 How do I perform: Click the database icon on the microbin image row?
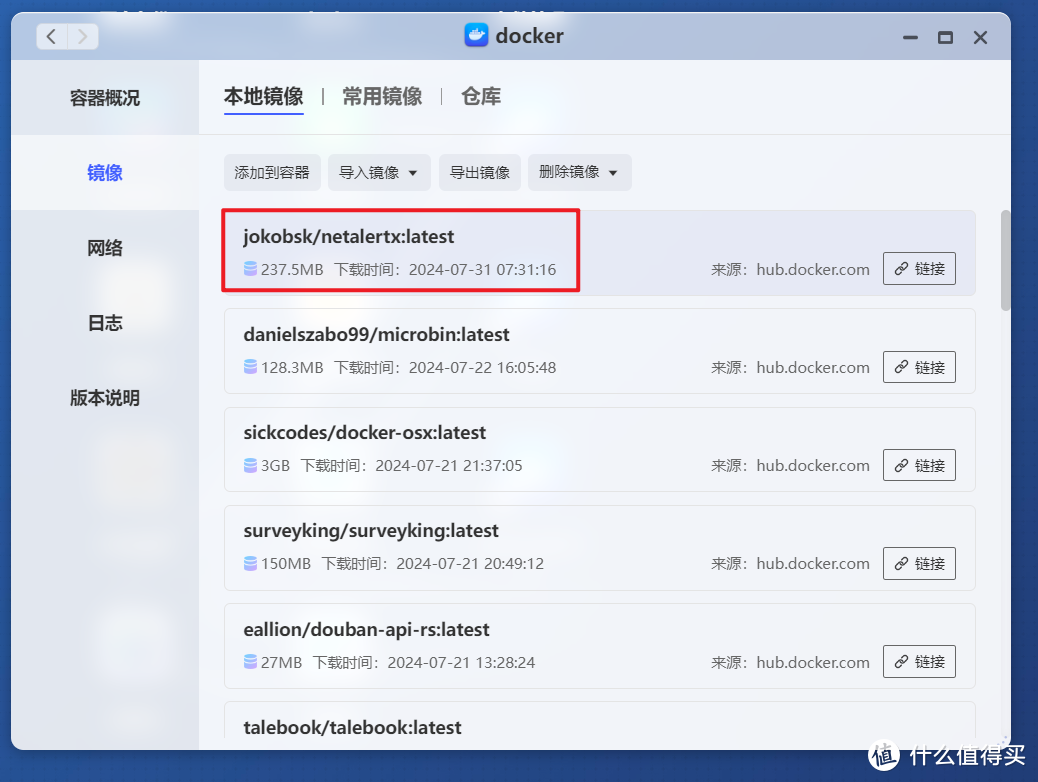point(251,367)
